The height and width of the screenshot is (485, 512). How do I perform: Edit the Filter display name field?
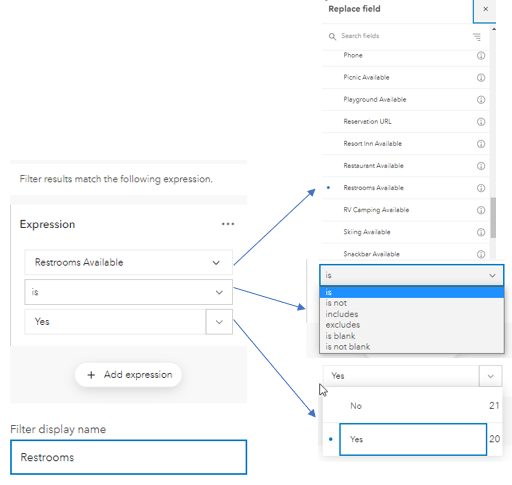click(128, 457)
